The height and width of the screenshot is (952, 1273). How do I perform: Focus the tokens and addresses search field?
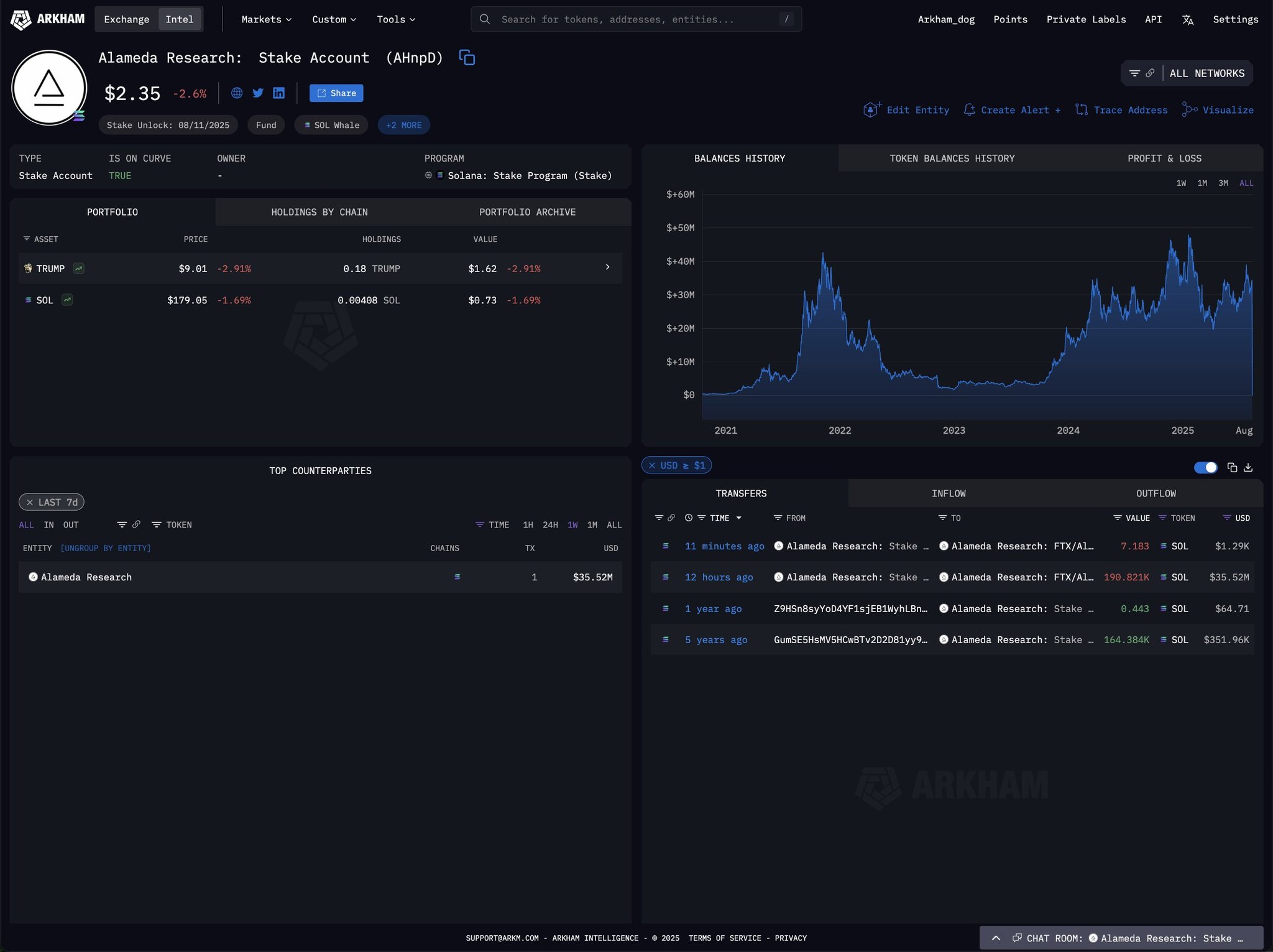pyautogui.click(x=636, y=19)
